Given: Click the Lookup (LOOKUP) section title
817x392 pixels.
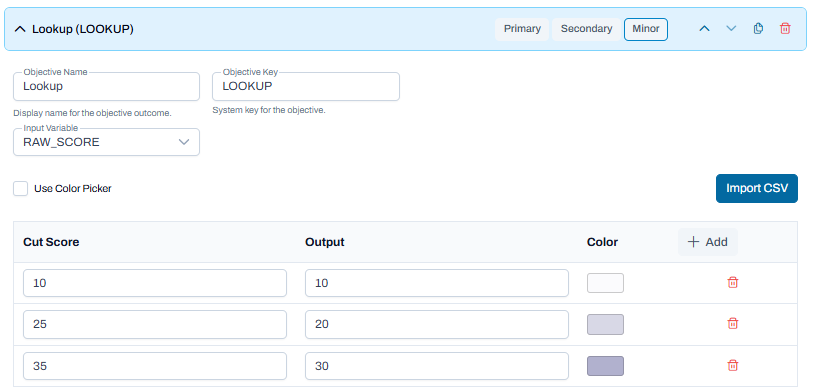Looking at the screenshot, I should [x=83, y=29].
